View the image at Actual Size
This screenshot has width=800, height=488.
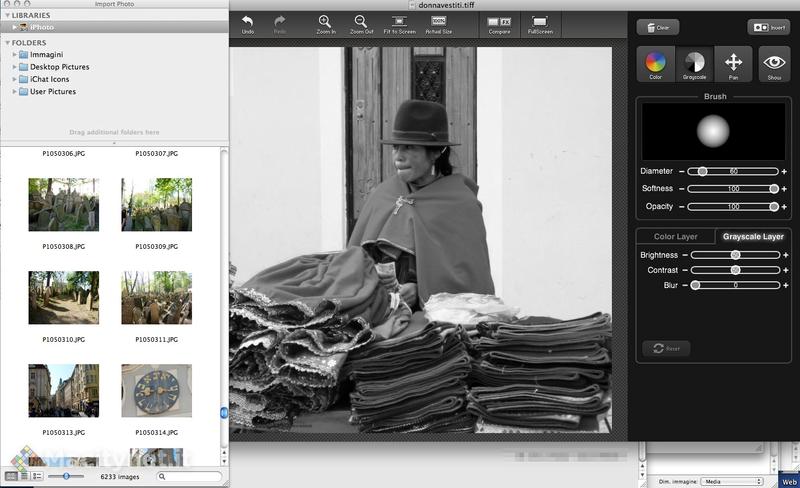point(438,21)
